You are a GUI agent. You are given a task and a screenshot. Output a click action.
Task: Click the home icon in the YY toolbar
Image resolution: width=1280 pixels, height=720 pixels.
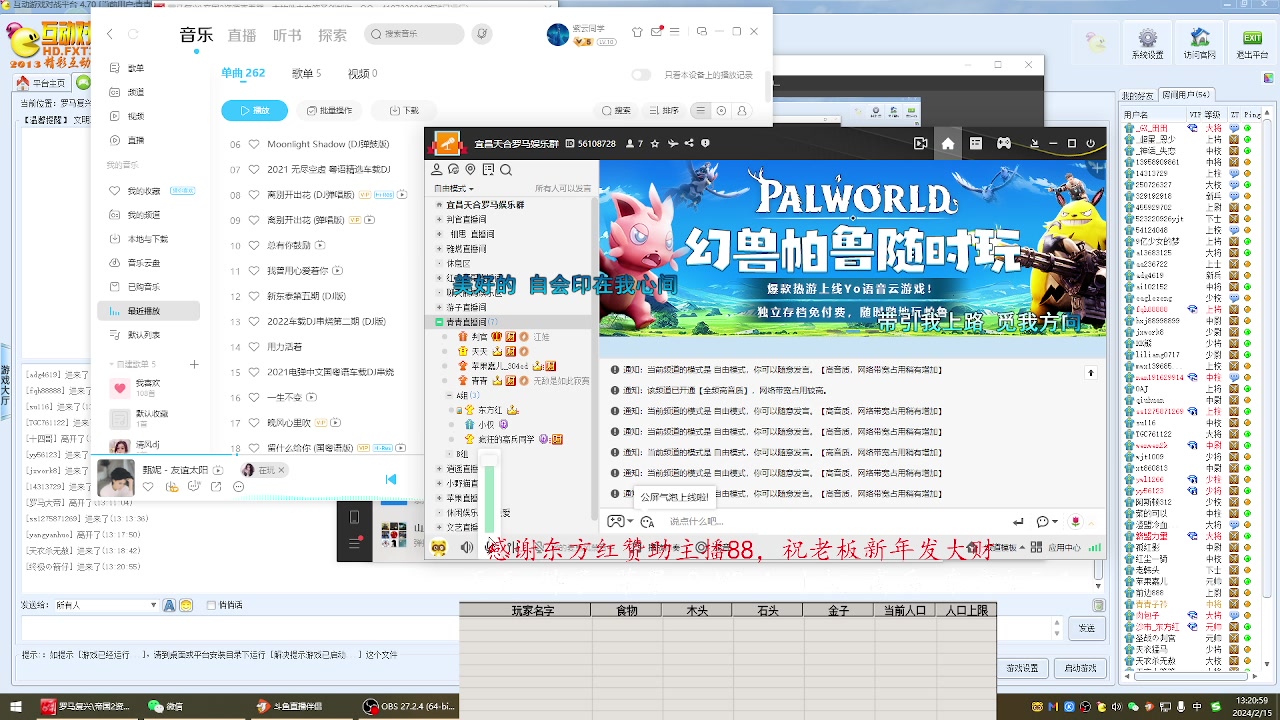[x=947, y=143]
